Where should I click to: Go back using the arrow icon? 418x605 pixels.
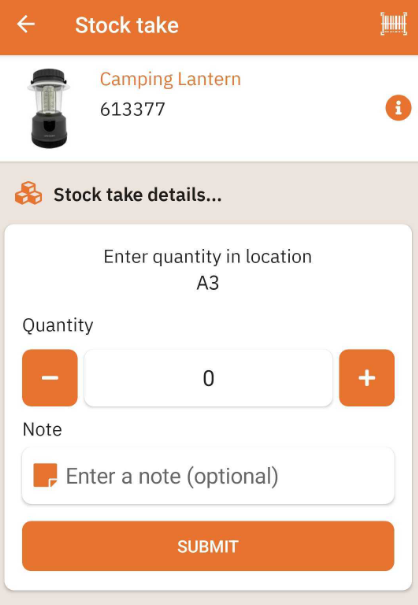[26, 25]
